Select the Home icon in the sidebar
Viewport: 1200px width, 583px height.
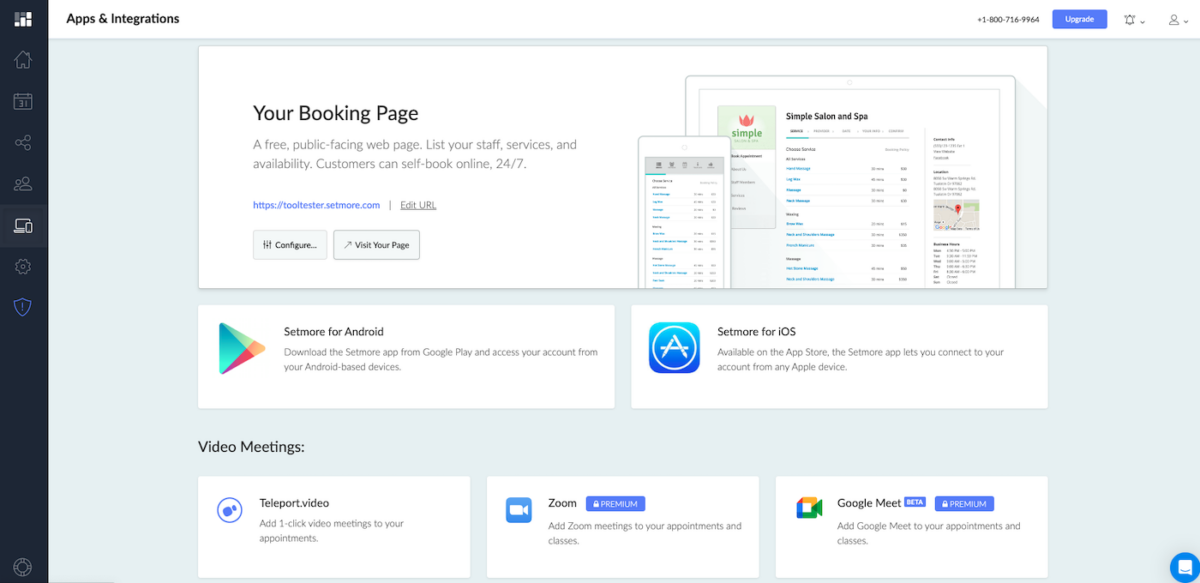point(23,60)
